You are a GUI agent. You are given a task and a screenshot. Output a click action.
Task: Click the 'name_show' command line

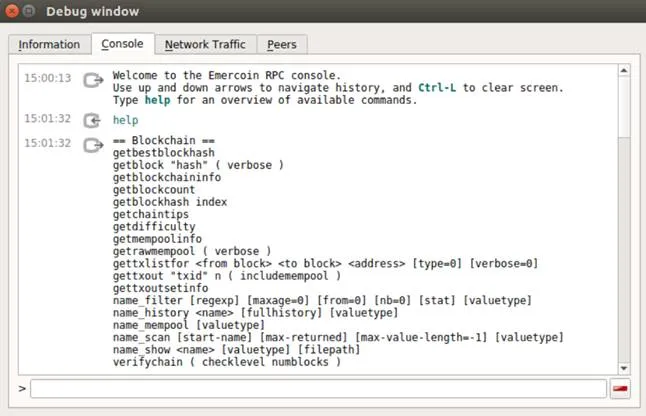click(x=236, y=350)
